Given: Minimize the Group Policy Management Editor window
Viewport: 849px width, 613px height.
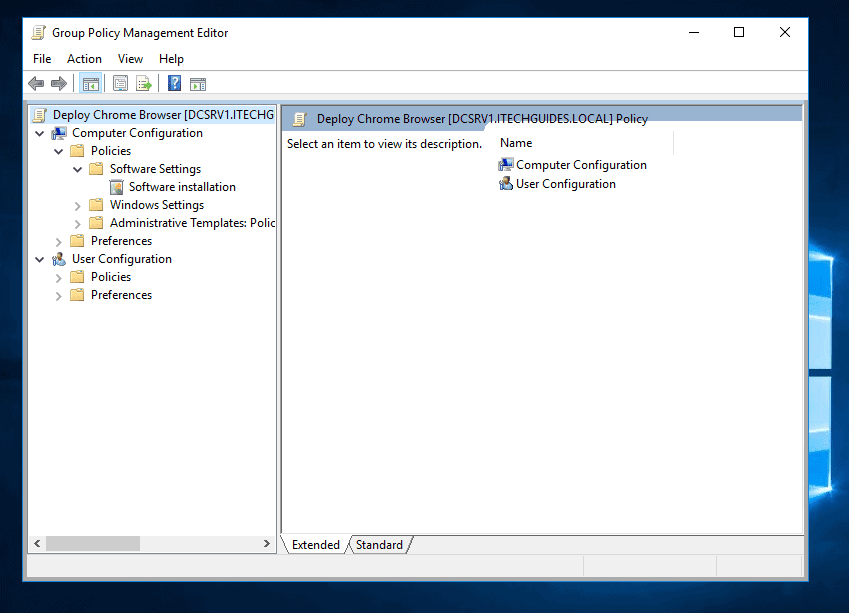Looking at the screenshot, I should [x=694, y=32].
